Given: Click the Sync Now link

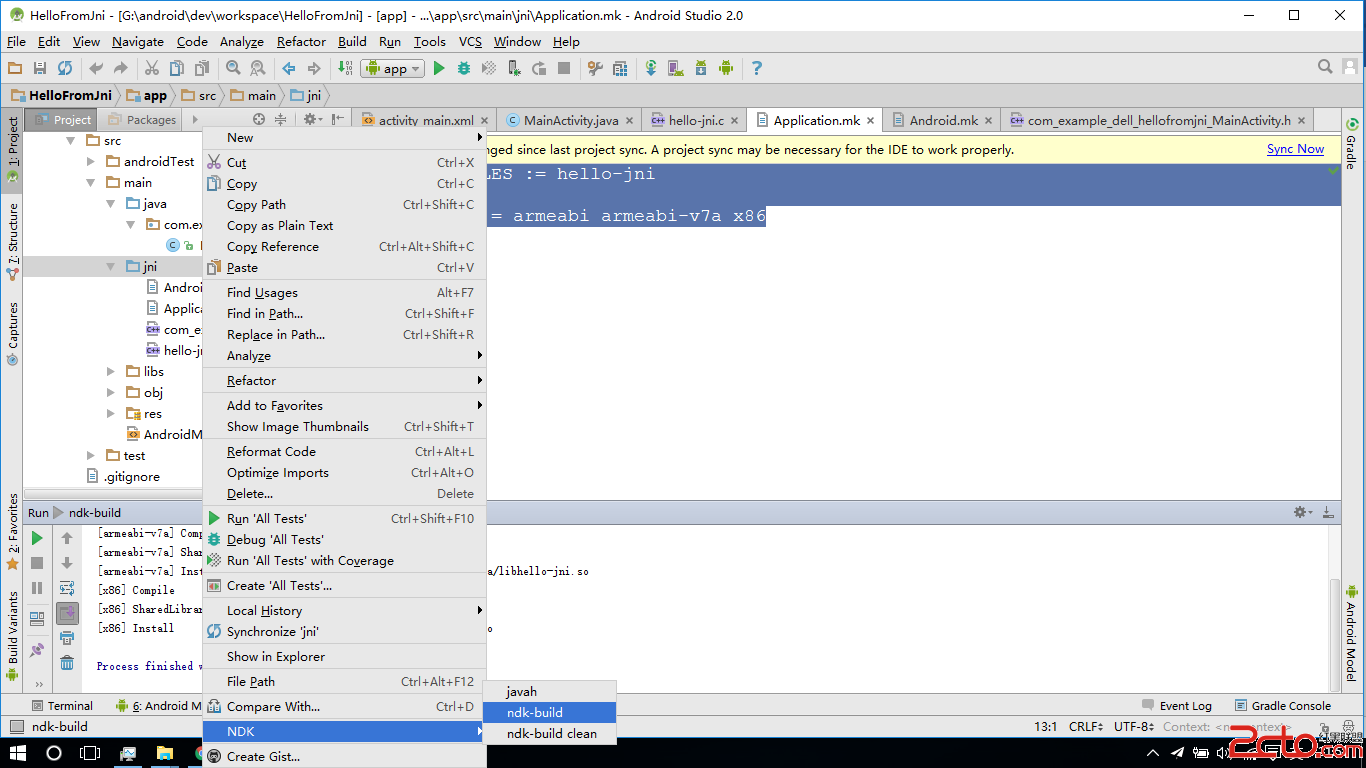Looking at the screenshot, I should click(x=1295, y=149).
